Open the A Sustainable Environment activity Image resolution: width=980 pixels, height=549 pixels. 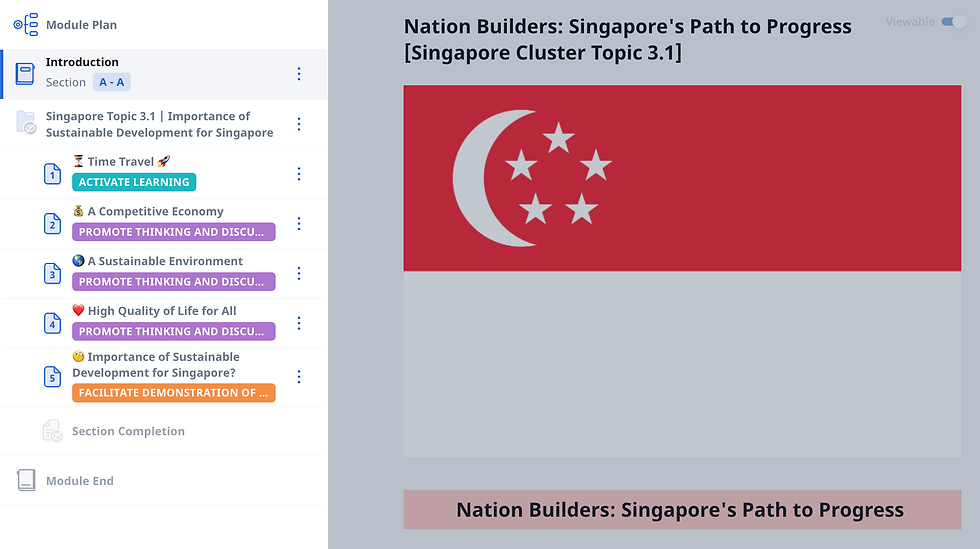pyautogui.click(x=164, y=273)
